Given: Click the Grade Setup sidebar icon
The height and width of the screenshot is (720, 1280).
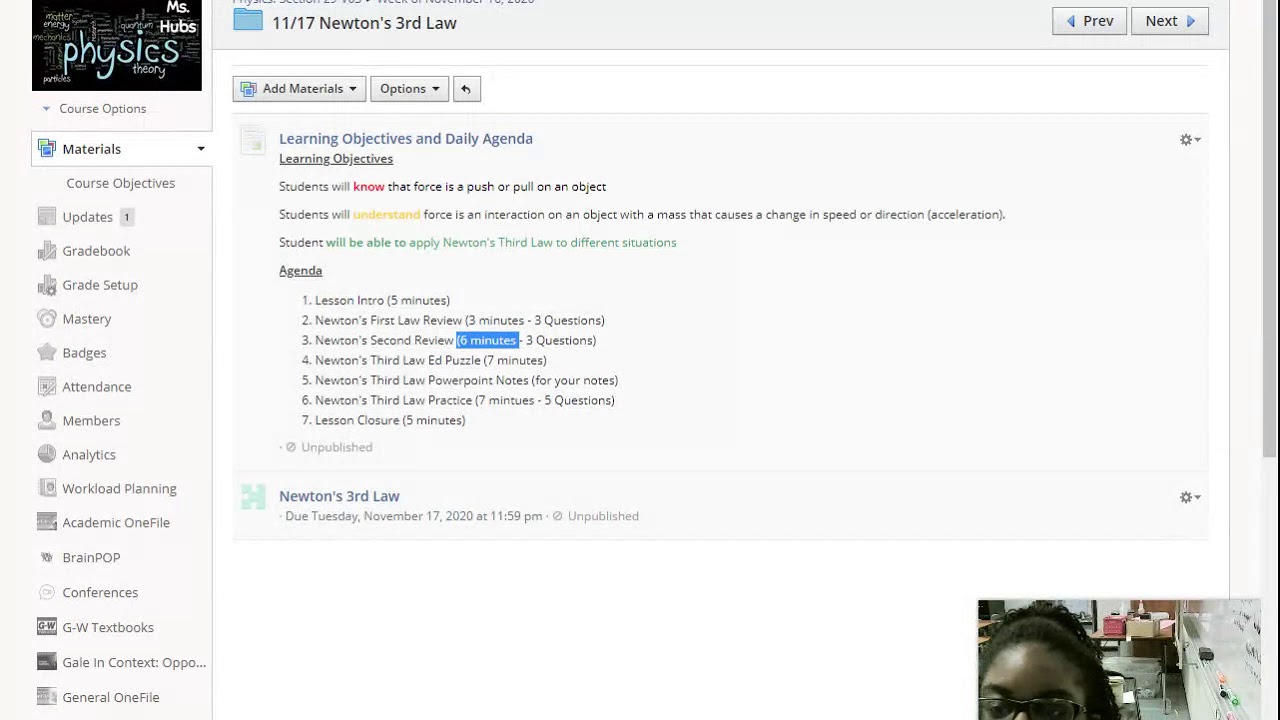Looking at the screenshot, I should point(46,285).
